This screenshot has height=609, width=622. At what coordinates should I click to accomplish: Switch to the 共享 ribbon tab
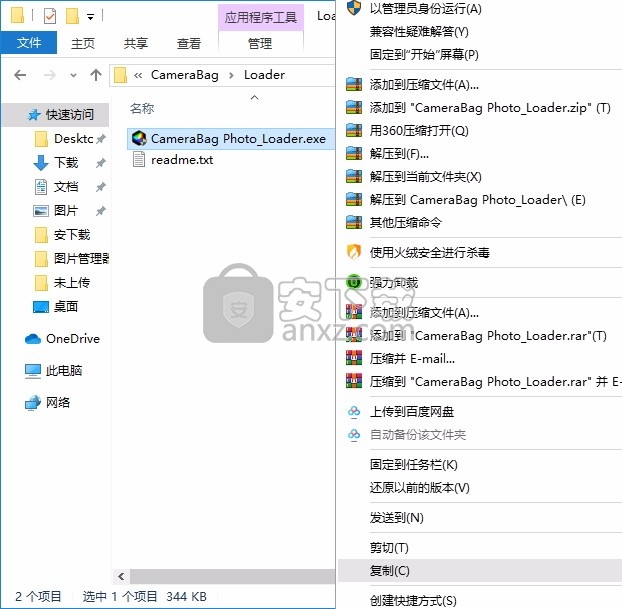136,43
